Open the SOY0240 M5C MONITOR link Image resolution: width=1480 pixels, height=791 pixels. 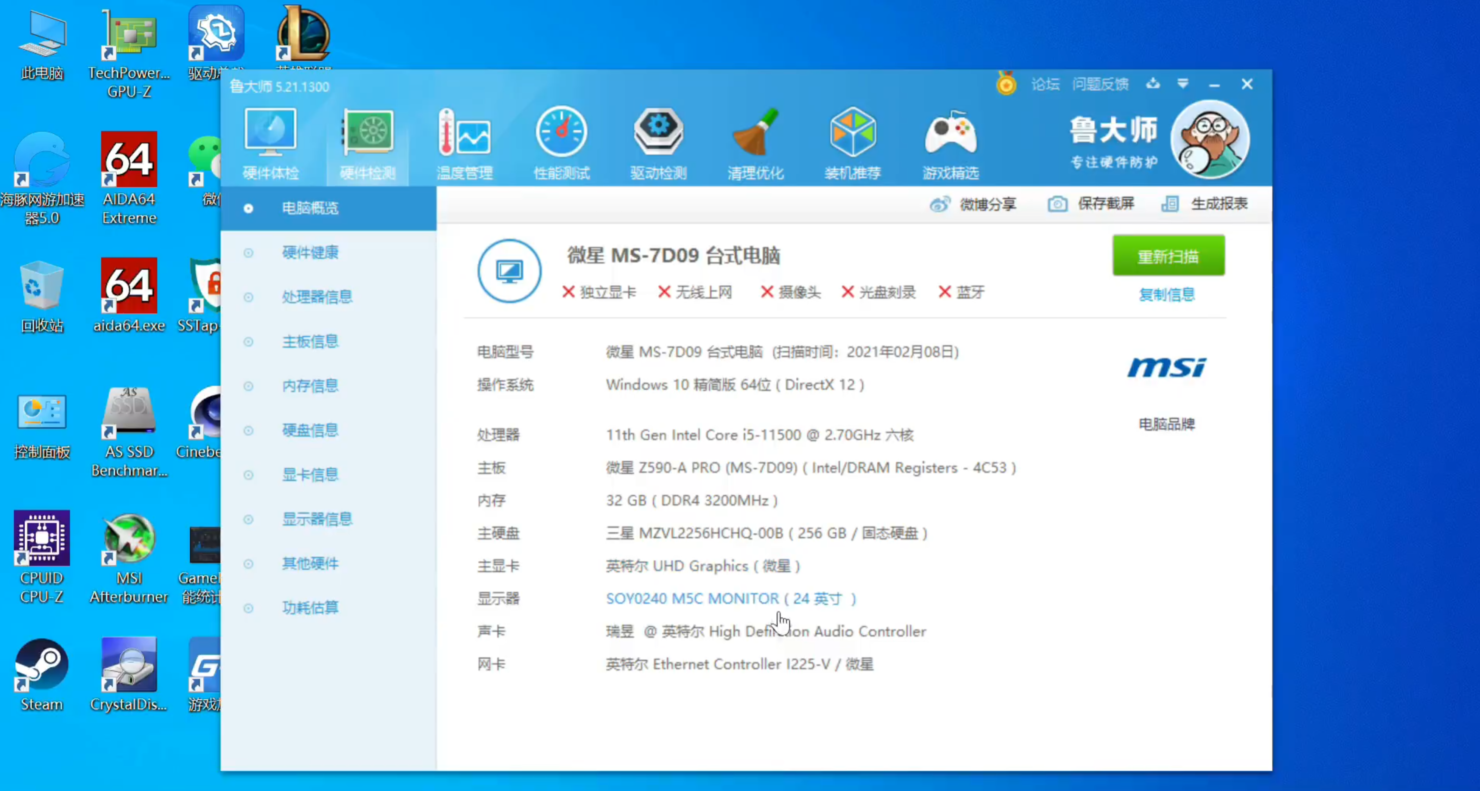coord(731,599)
